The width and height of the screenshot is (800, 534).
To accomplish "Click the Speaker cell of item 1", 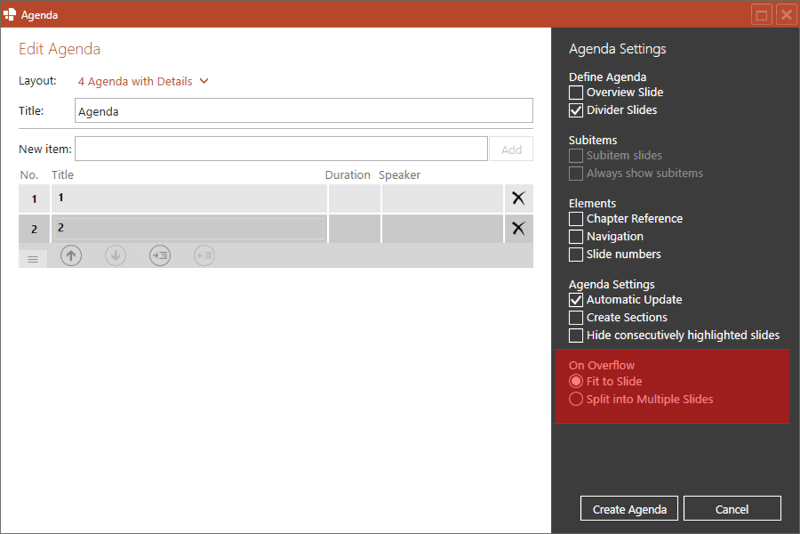I will coord(440,198).
